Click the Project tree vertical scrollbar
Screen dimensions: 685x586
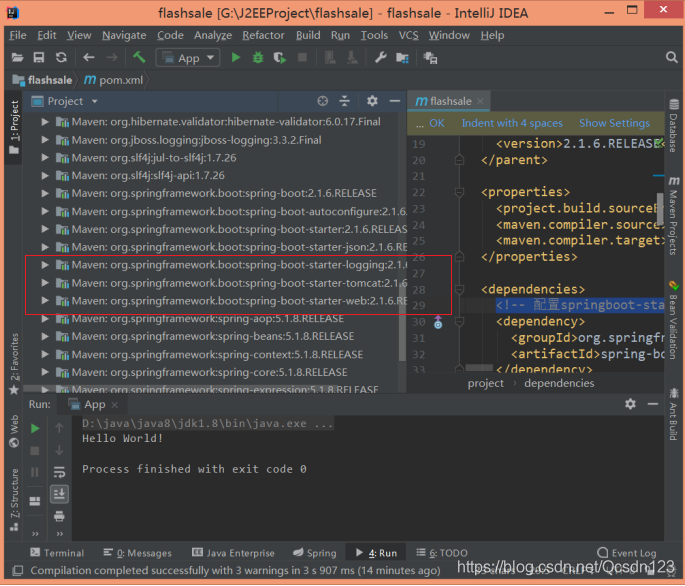(x=402, y=323)
